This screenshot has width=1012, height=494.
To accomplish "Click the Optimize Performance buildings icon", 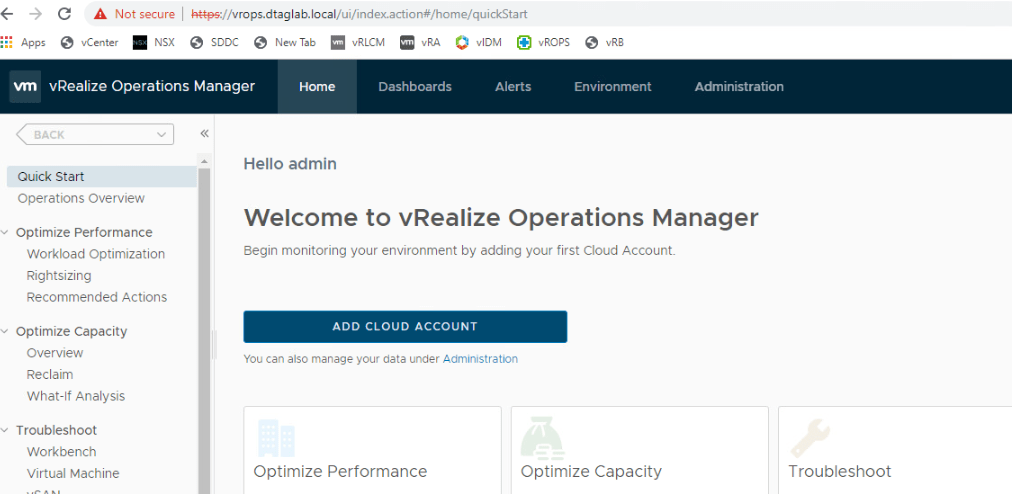I will pos(275,437).
